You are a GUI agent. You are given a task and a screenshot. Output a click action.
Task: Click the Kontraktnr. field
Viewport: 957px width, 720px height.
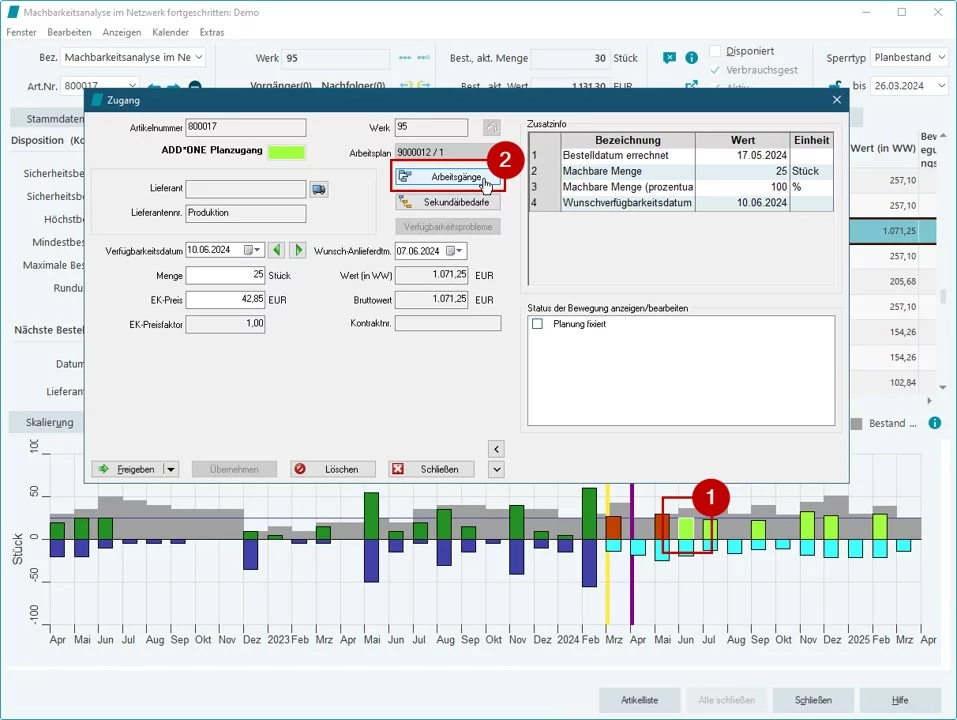(448, 323)
